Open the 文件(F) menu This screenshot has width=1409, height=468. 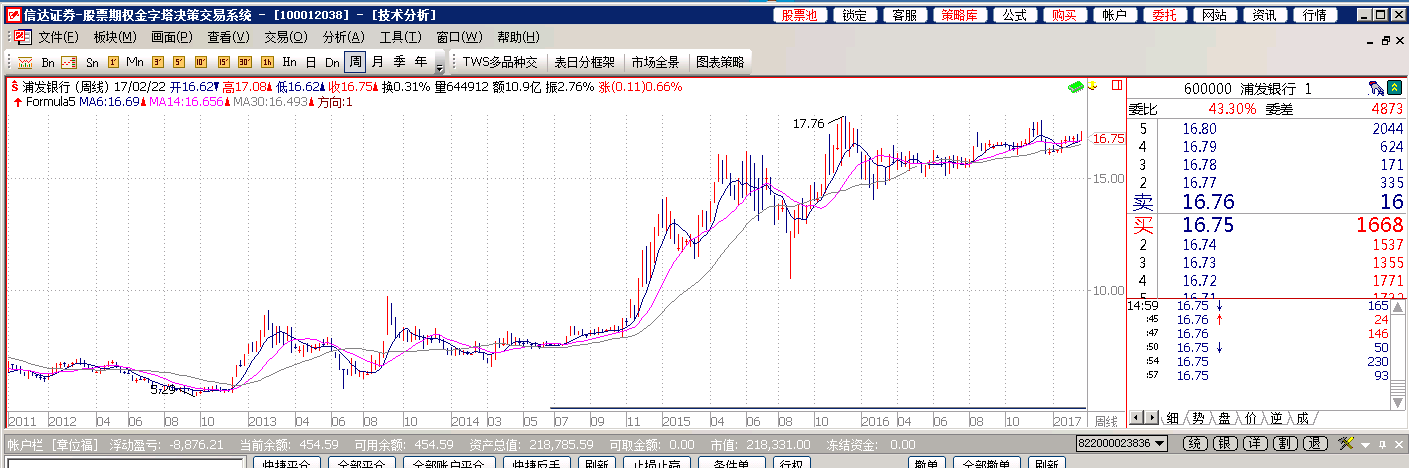pyautogui.click(x=58, y=37)
